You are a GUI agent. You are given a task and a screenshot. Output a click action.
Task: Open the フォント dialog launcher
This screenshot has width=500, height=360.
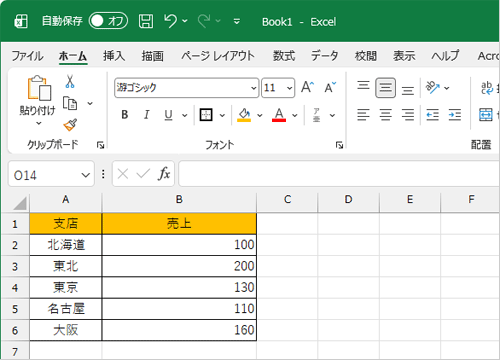339,145
